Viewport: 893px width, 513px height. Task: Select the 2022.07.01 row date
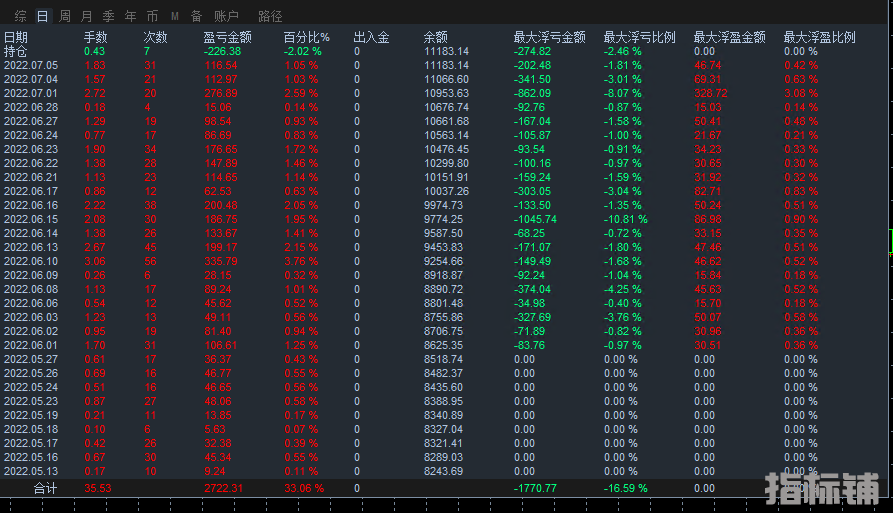coord(31,93)
